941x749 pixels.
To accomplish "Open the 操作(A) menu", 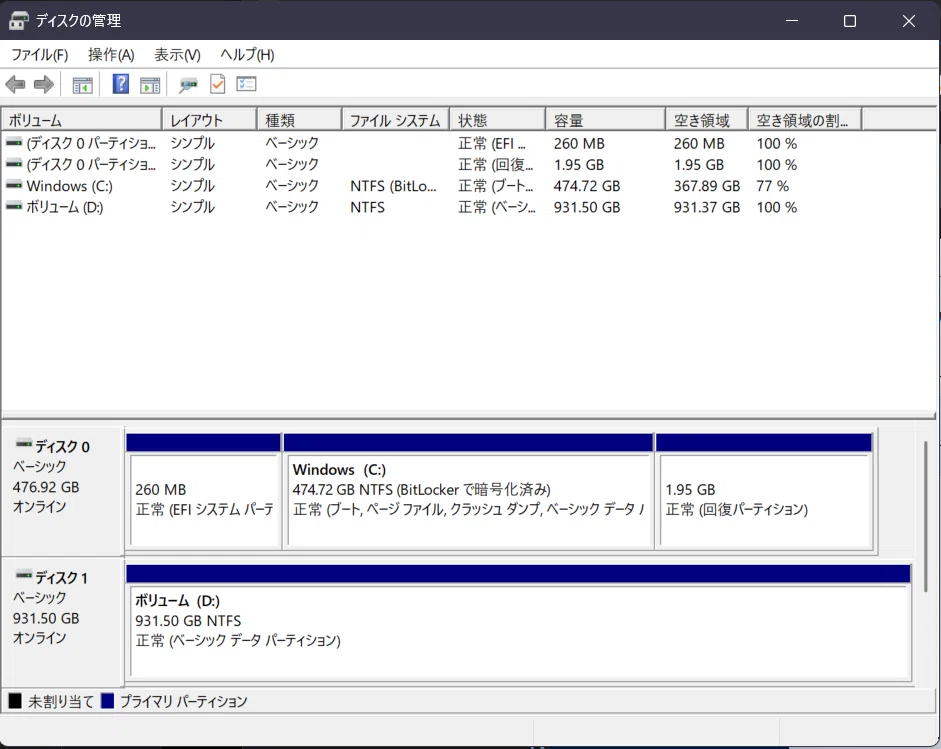I will (x=111, y=55).
